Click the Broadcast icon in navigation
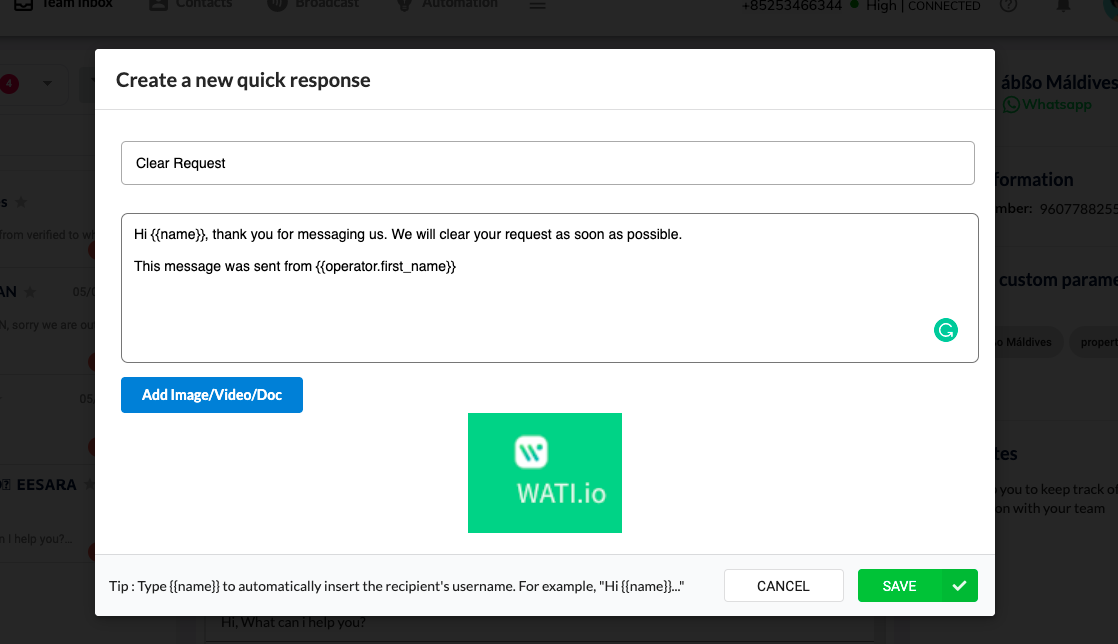This screenshot has width=1118, height=644. tap(277, 4)
